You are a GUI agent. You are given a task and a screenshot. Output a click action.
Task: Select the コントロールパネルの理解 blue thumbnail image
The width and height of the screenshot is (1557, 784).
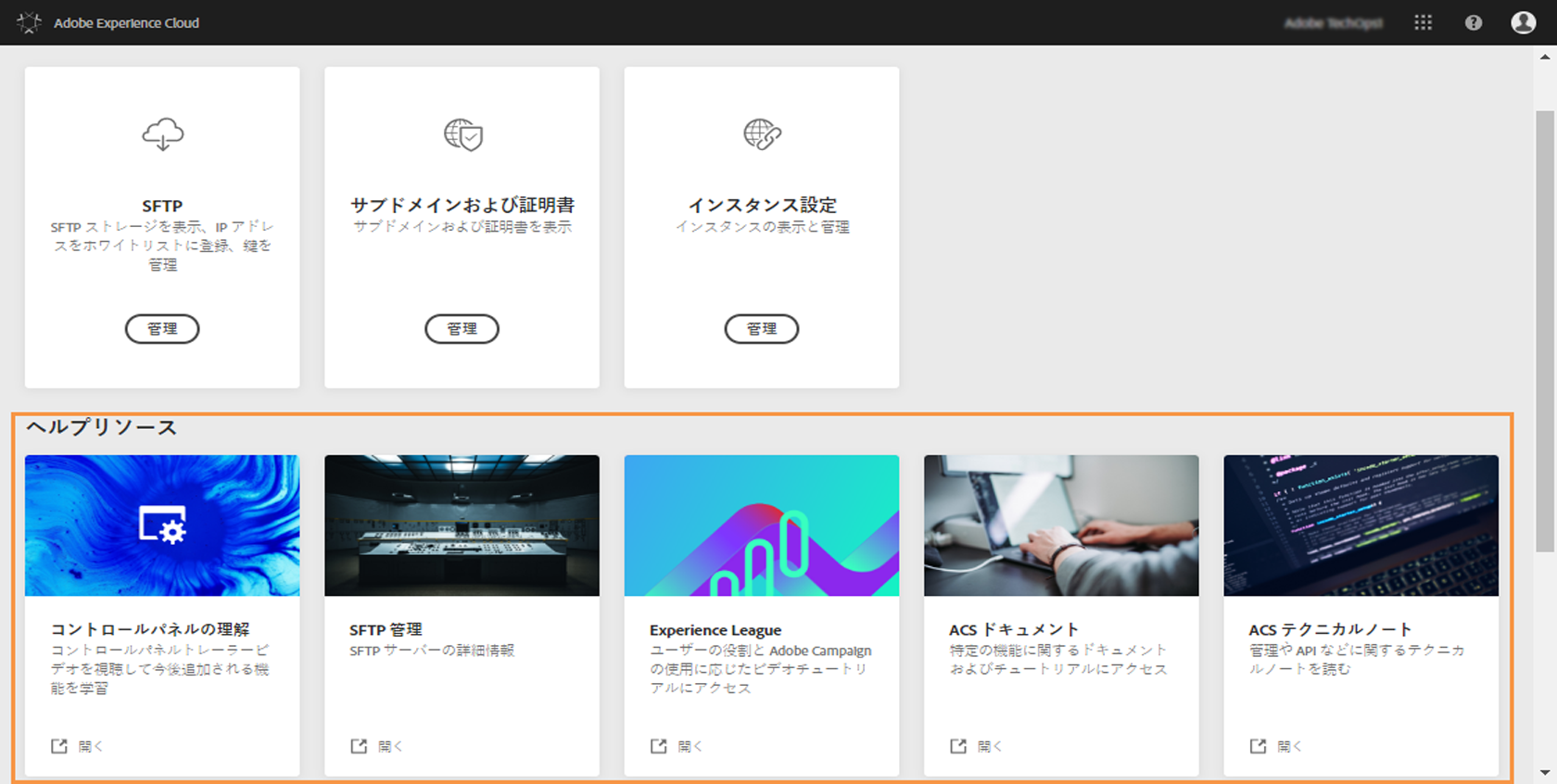(x=162, y=525)
